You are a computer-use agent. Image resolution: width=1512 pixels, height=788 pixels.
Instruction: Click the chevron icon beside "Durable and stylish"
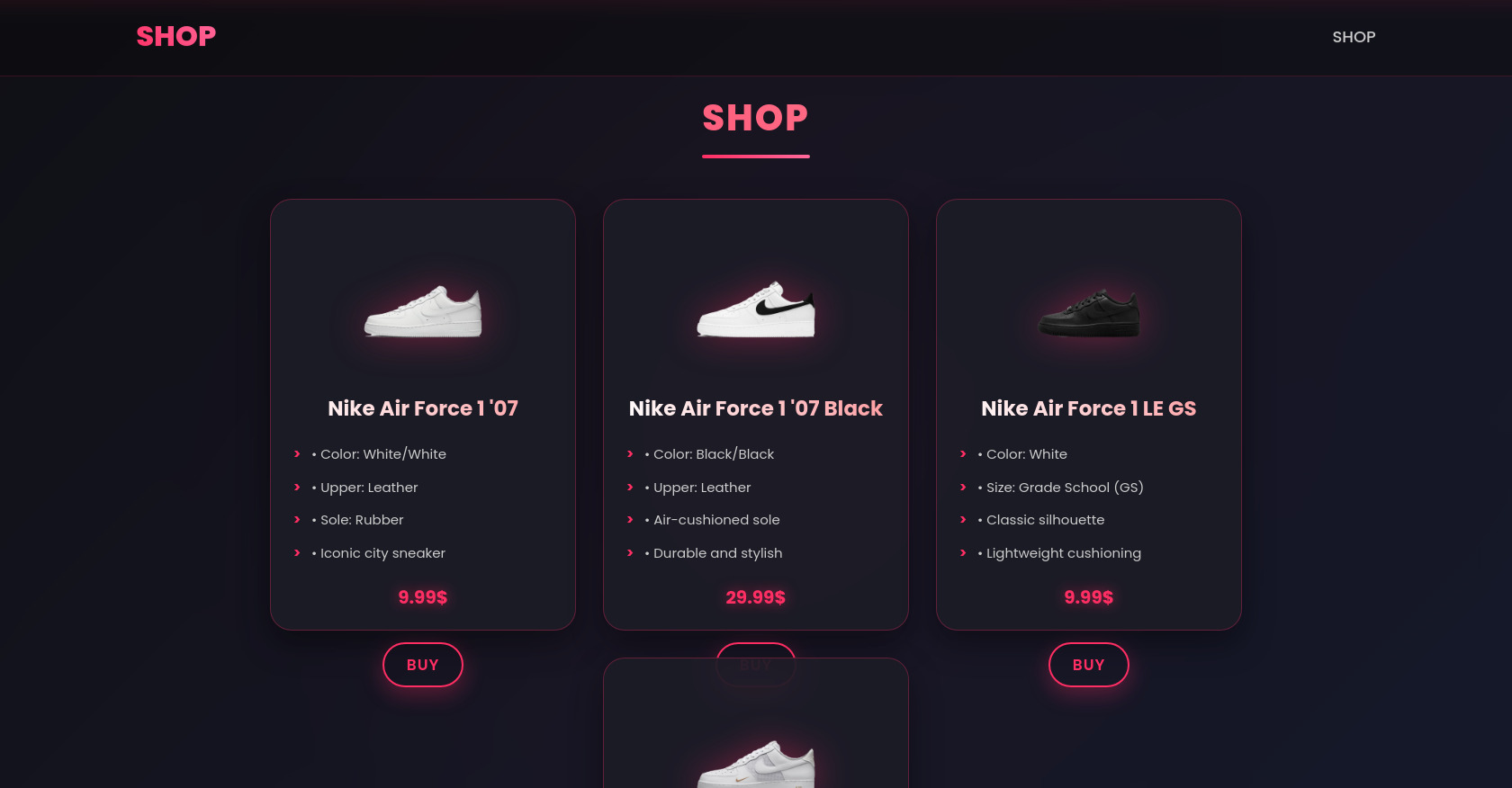point(630,553)
